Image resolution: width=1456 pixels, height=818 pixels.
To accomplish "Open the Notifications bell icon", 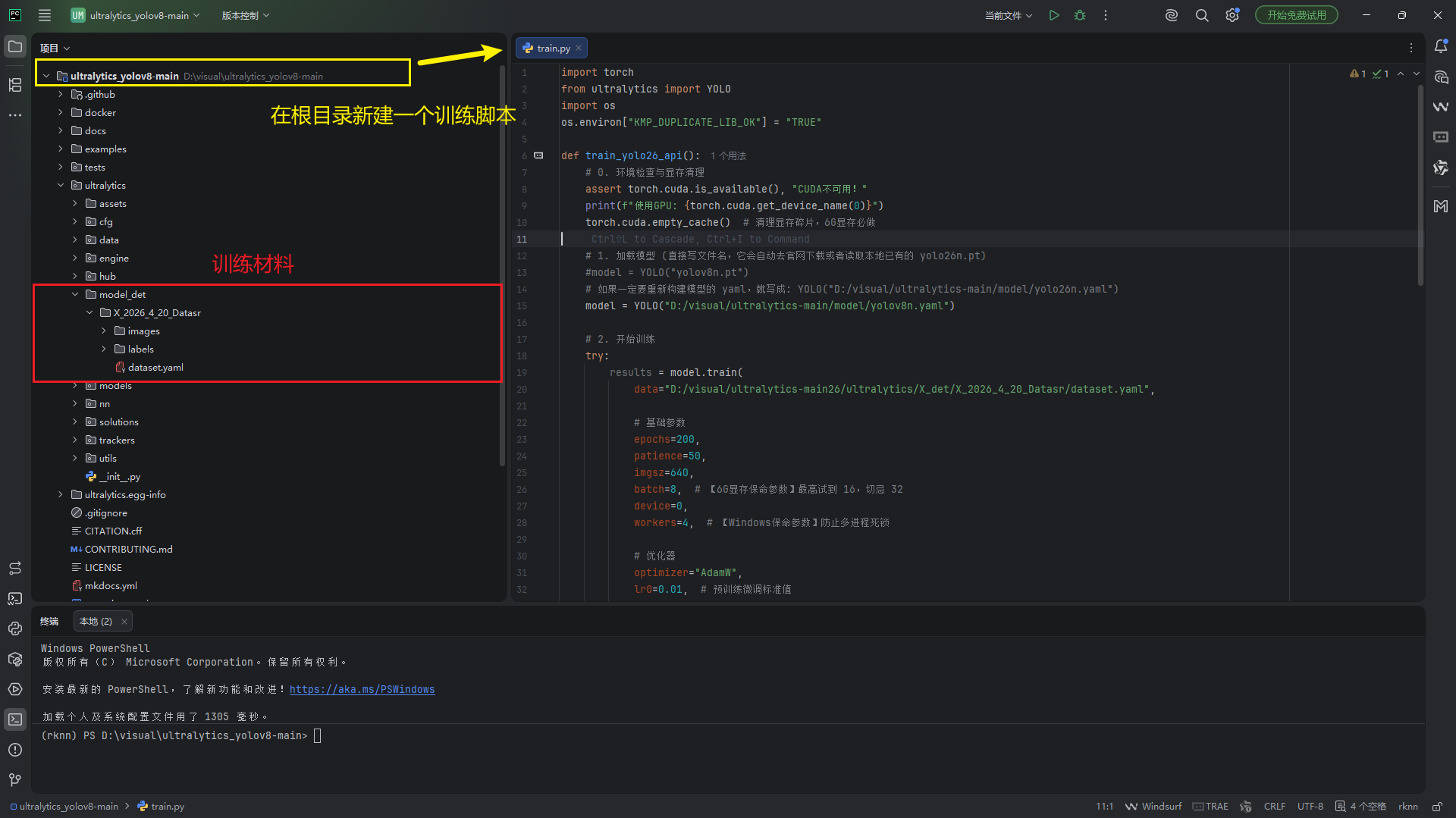I will tap(1441, 47).
